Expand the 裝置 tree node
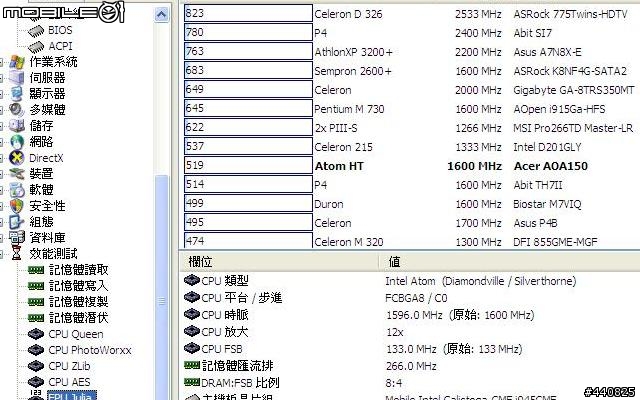Viewport: 640px width, 400px height. click(x=2, y=174)
